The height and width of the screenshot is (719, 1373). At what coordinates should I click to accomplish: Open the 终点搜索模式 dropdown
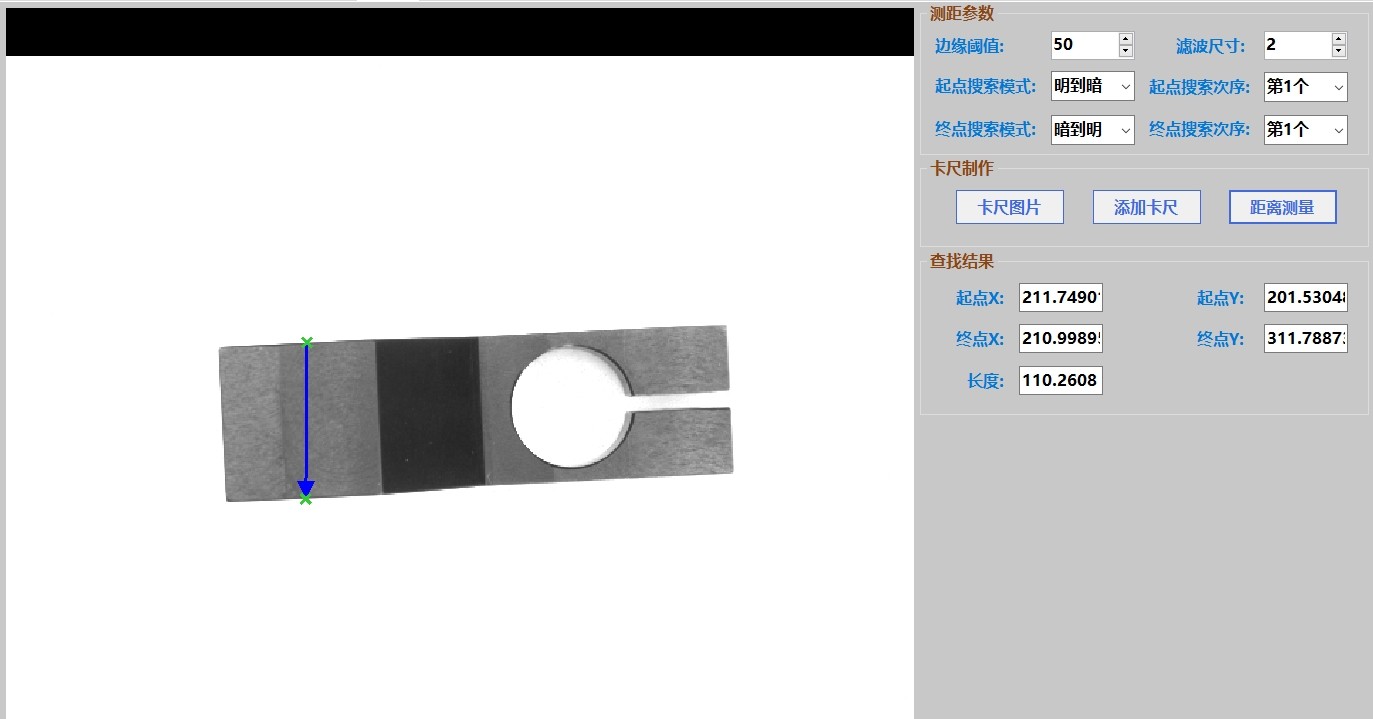point(1093,129)
